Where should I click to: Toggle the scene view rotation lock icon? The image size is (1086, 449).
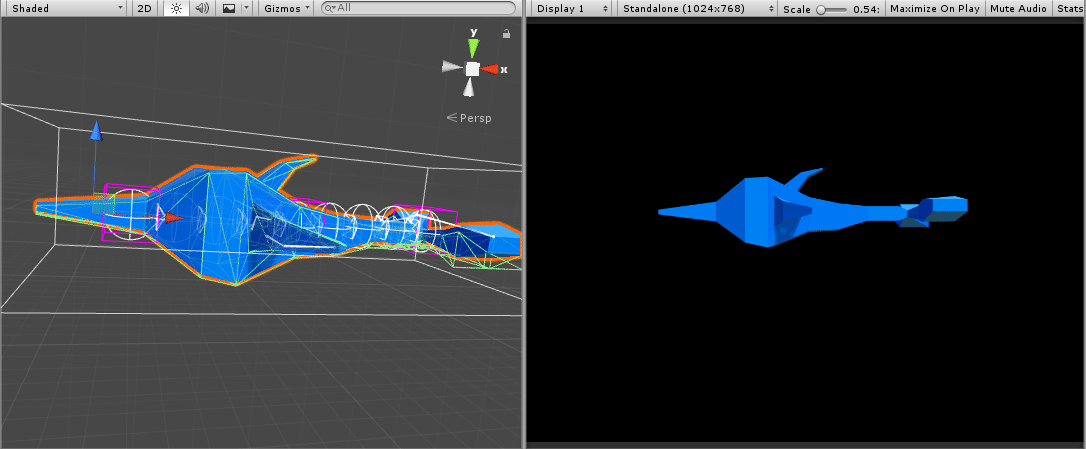tap(506, 33)
